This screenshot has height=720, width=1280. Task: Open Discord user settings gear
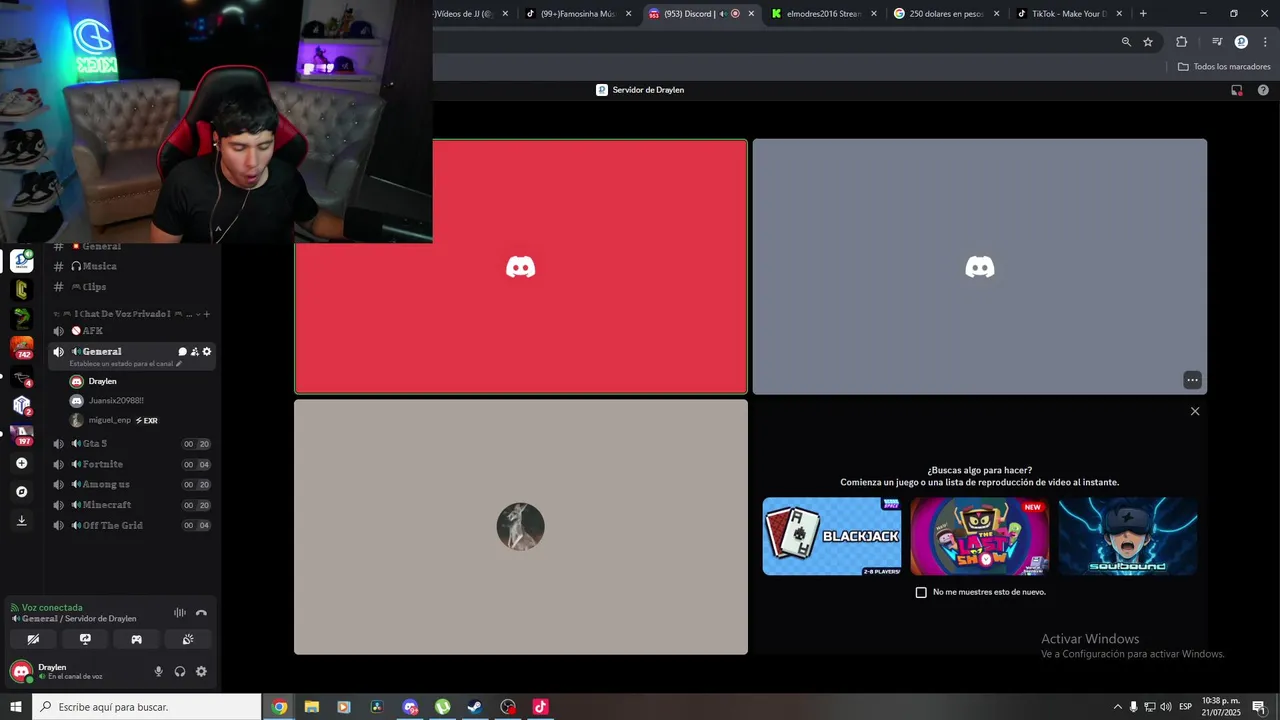(201, 672)
